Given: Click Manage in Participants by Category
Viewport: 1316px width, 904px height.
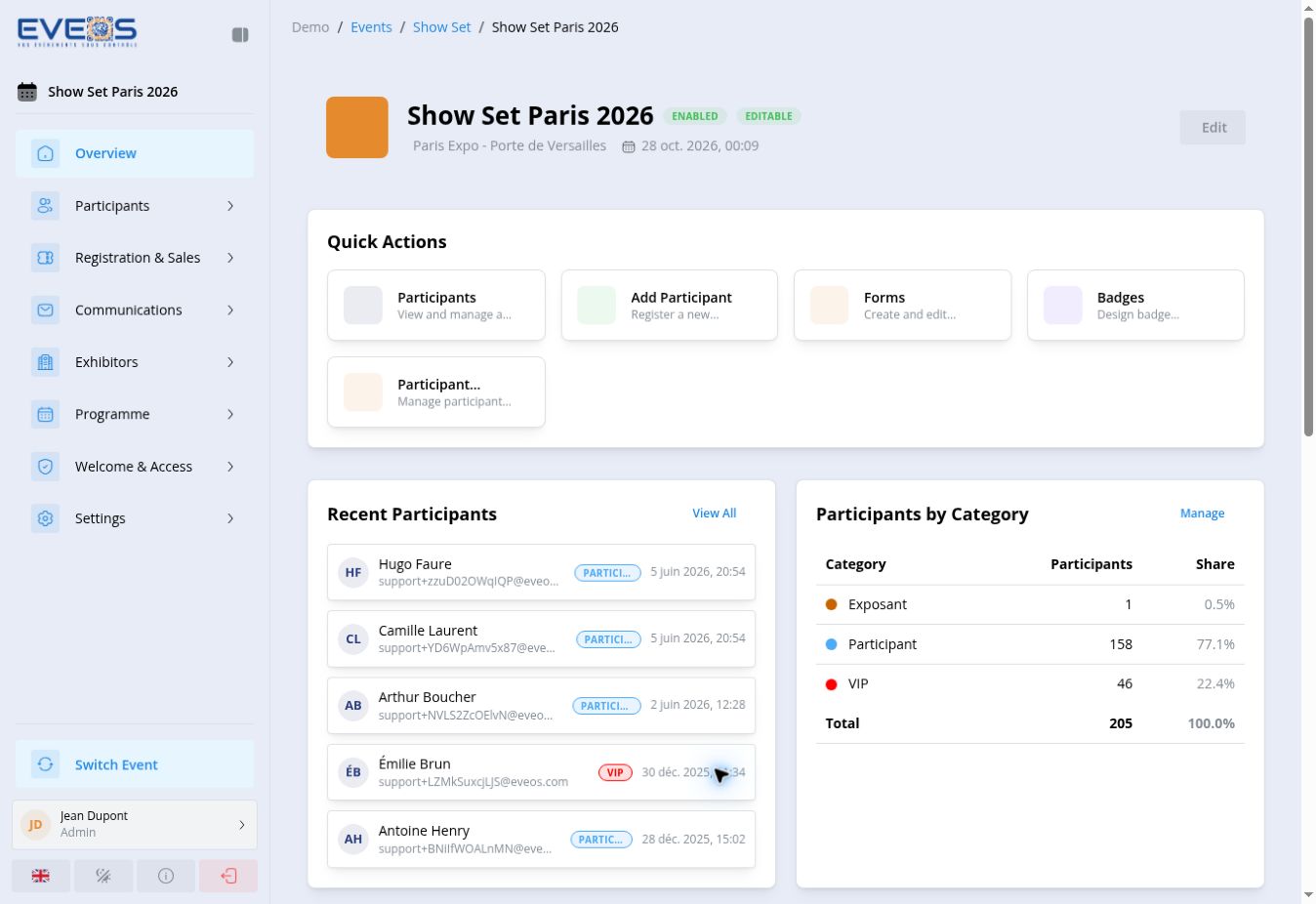Looking at the screenshot, I should coord(1202,514).
